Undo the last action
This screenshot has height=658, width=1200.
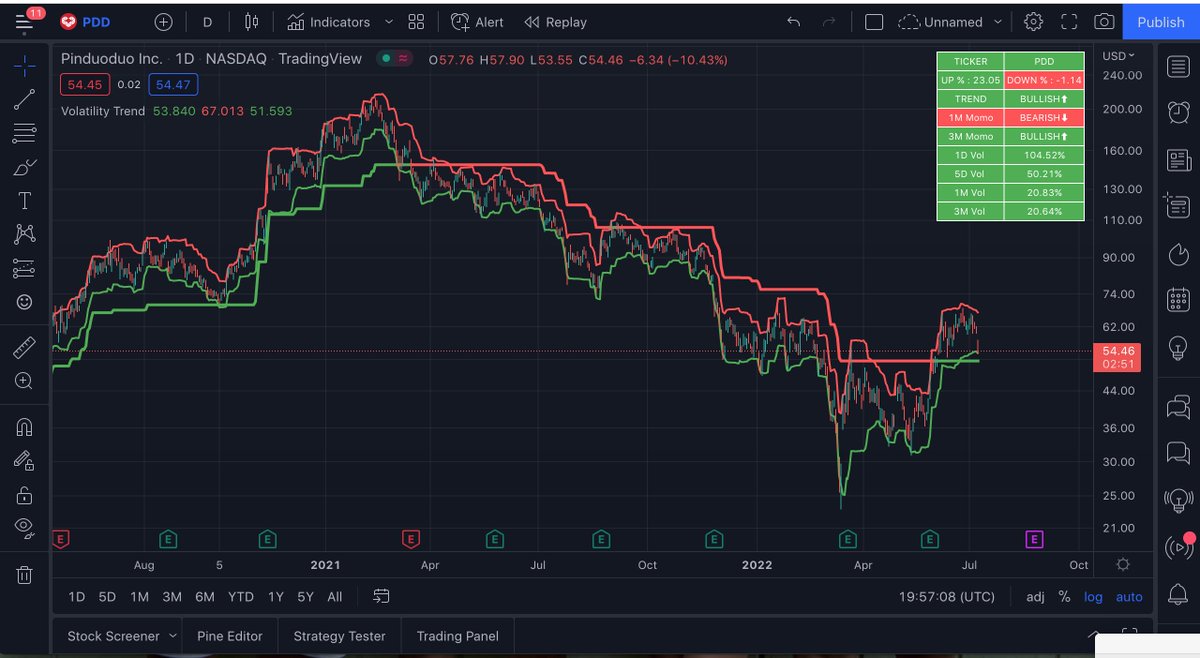(794, 21)
